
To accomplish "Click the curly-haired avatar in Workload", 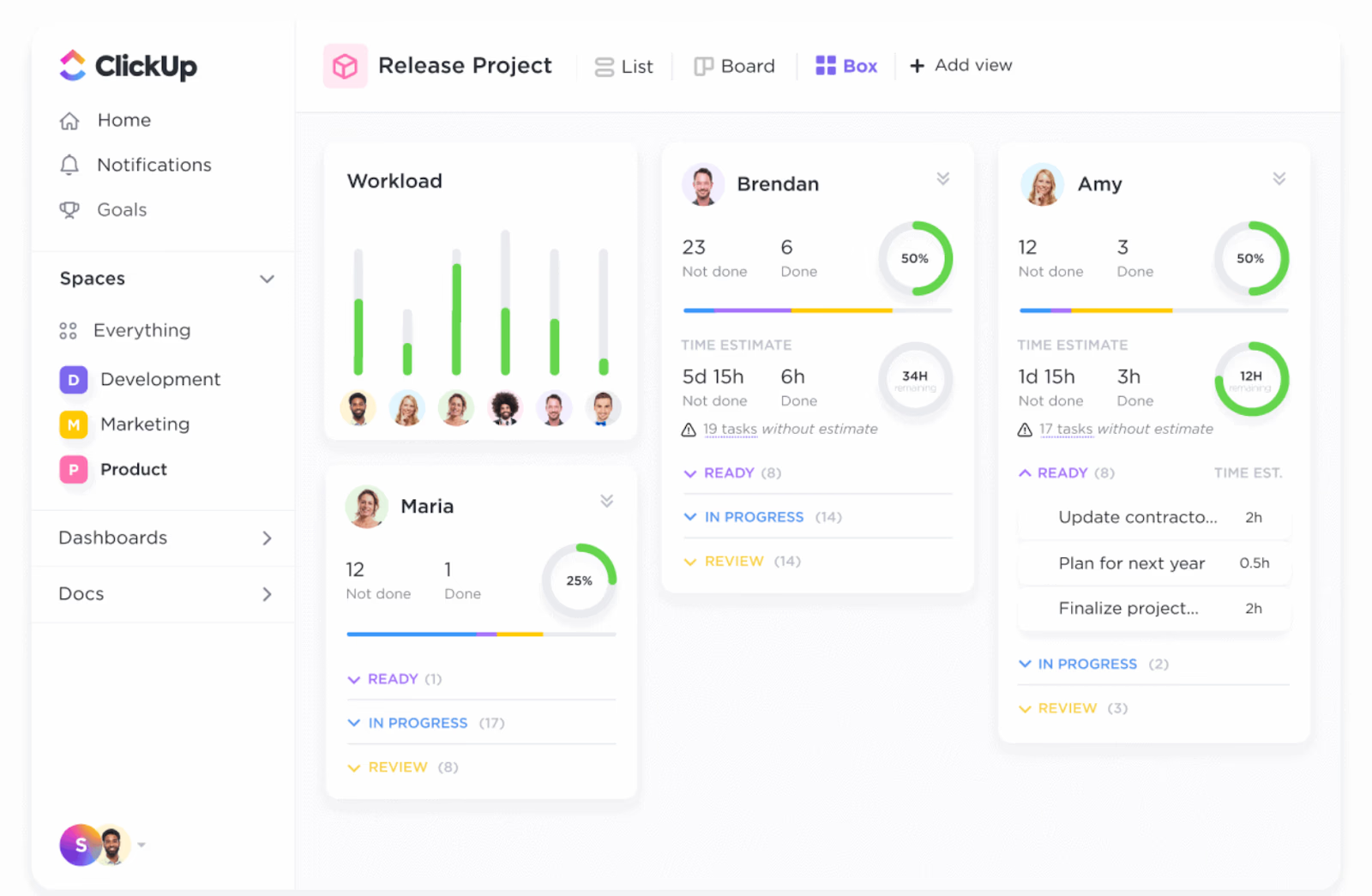I will pyautogui.click(x=505, y=408).
